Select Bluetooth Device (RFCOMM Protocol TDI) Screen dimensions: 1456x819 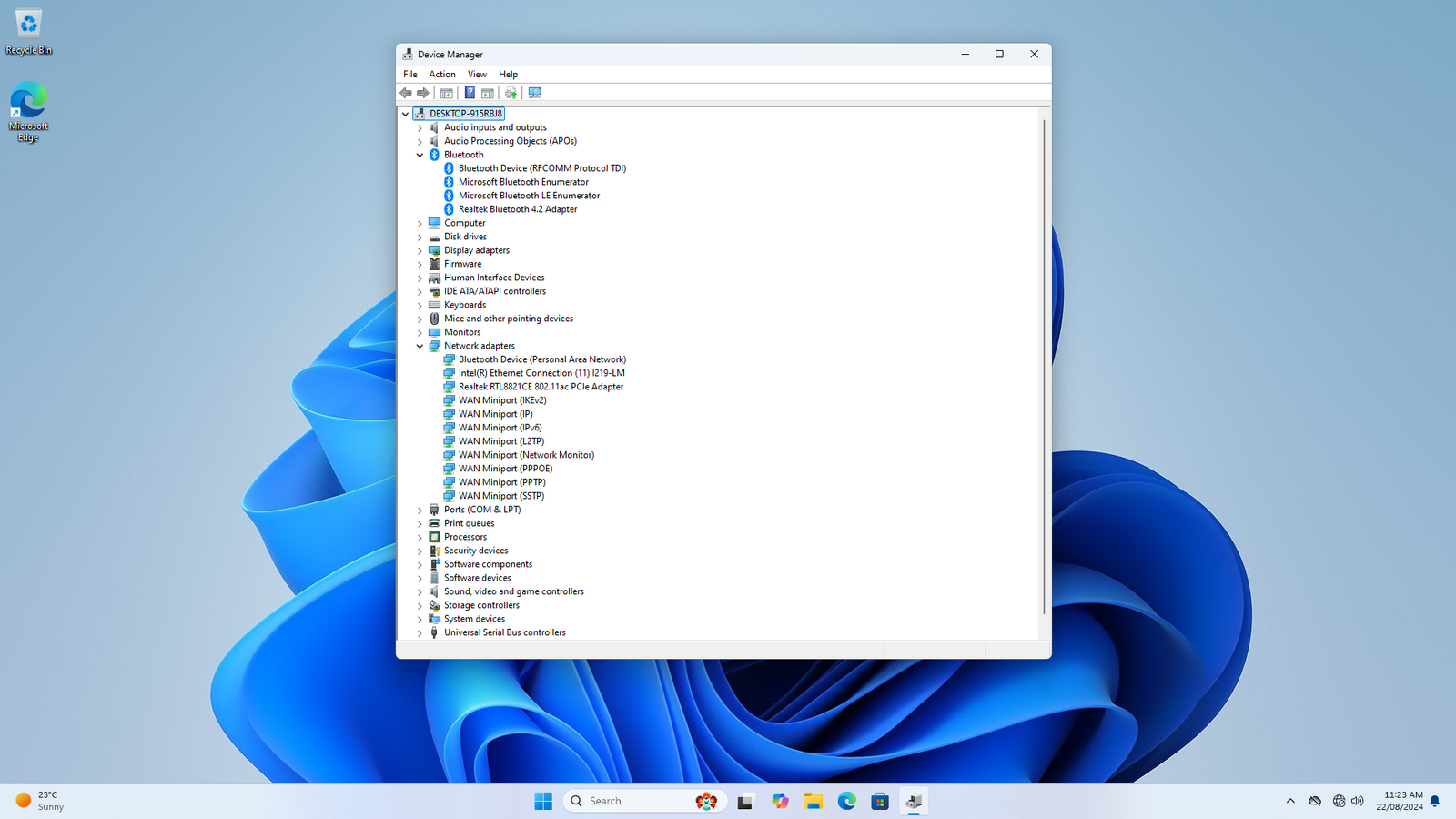pos(542,168)
